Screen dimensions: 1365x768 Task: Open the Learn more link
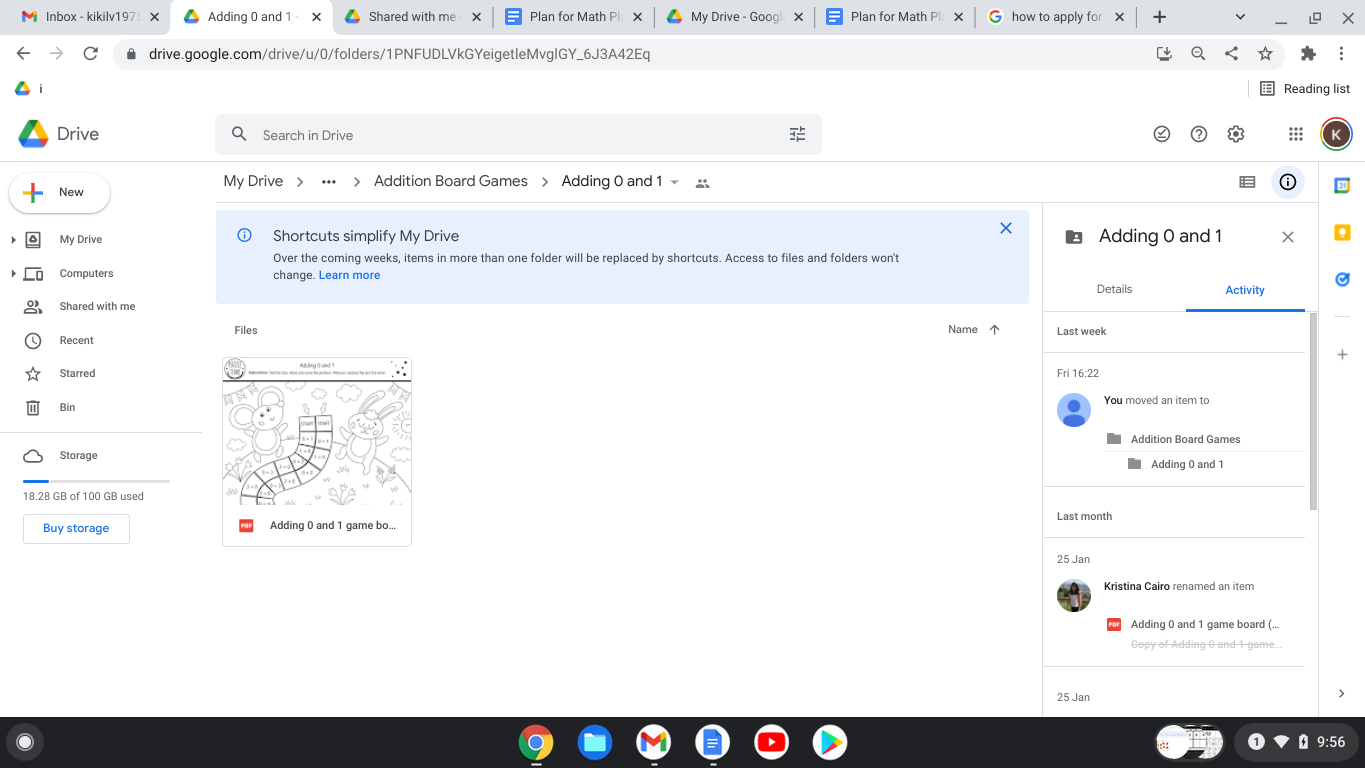[349, 275]
